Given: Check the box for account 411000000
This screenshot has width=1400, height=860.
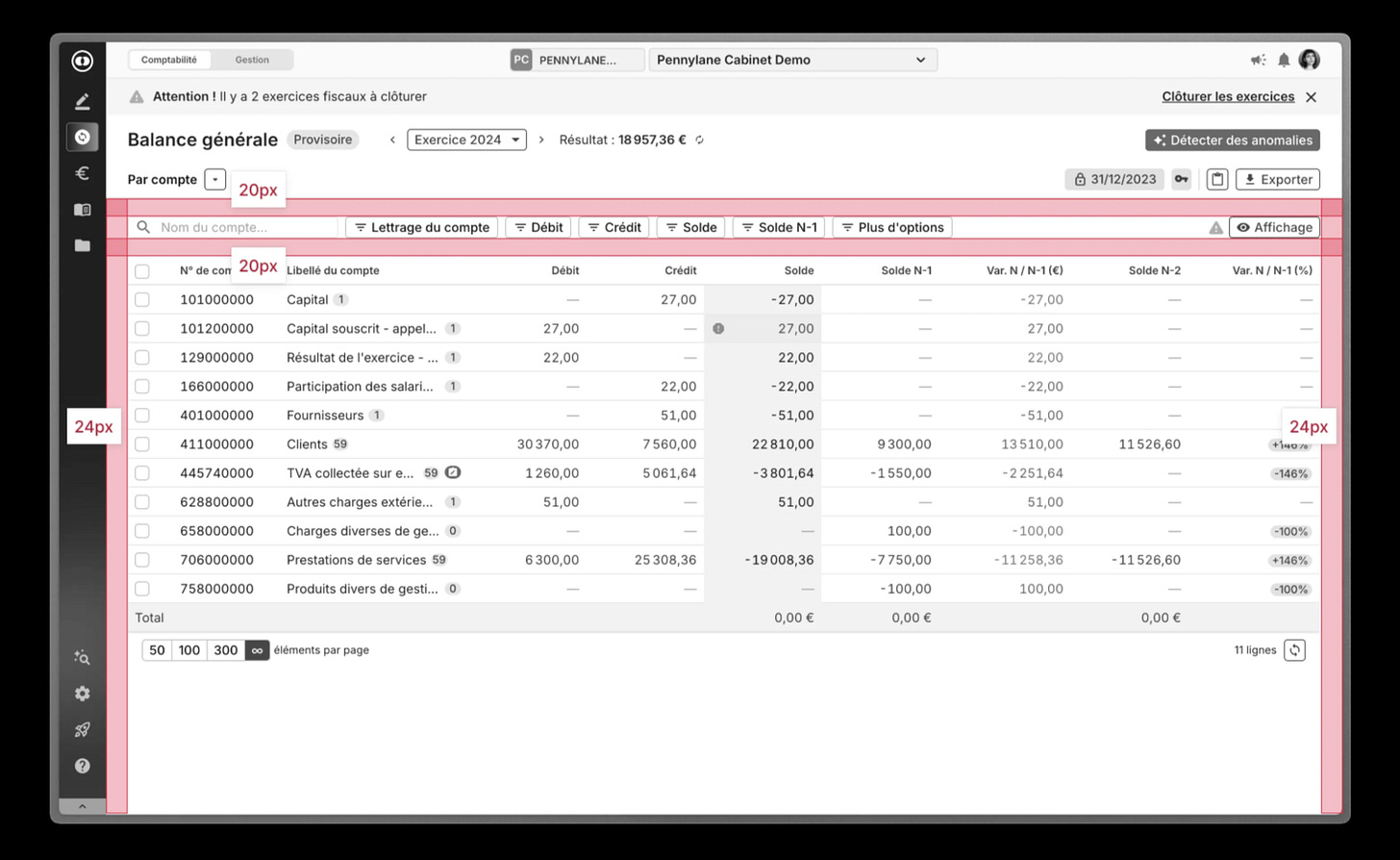Looking at the screenshot, I should coord(142,444).
